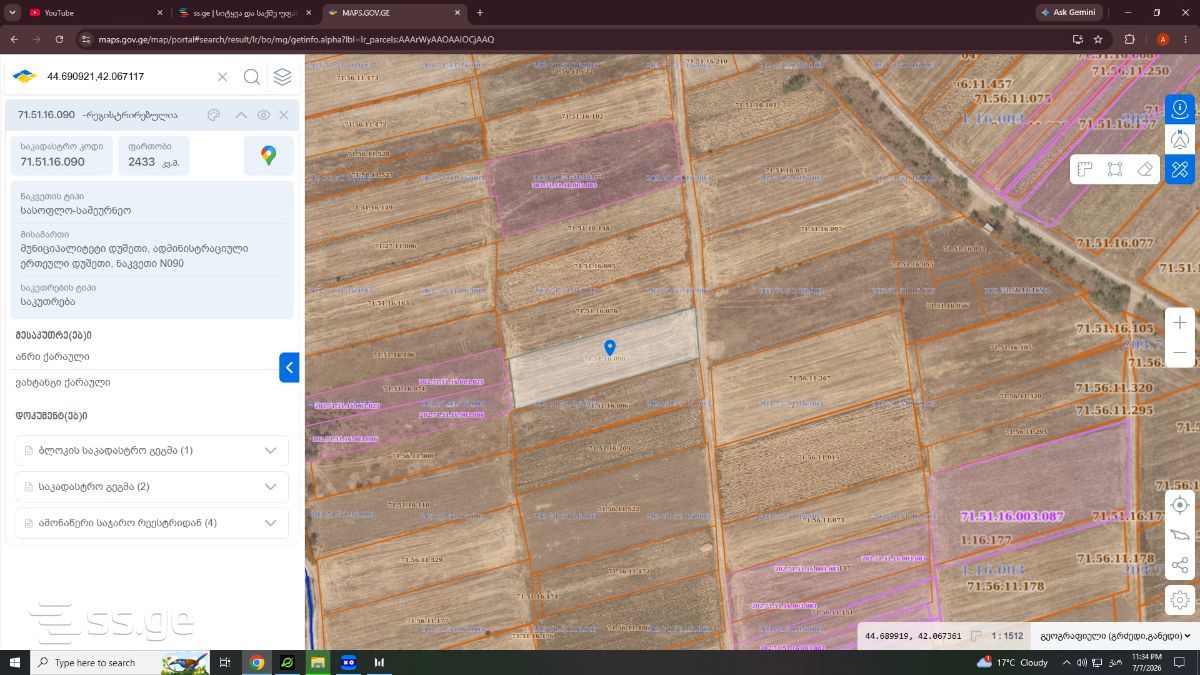This screenshot has width=1200, height=675.
Task: Clear the coordinate search field
Action: coord(222,77)
